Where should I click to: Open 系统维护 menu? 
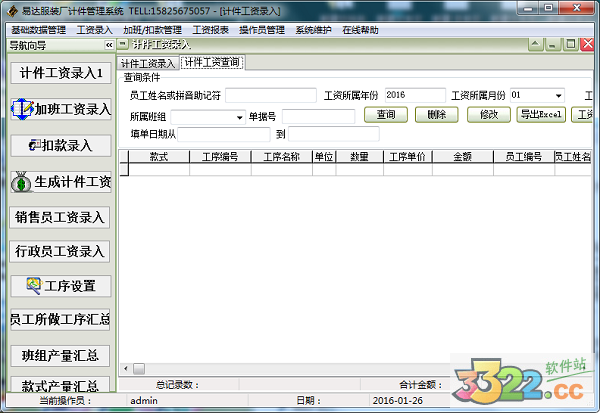pos(313,30)
